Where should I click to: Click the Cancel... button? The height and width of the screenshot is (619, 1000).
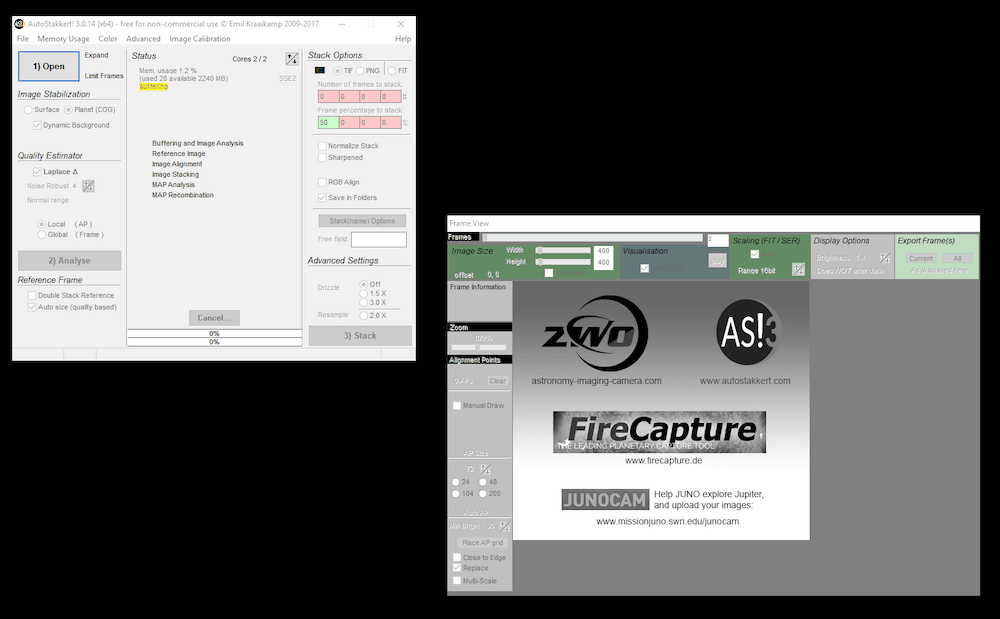point(214,318)
